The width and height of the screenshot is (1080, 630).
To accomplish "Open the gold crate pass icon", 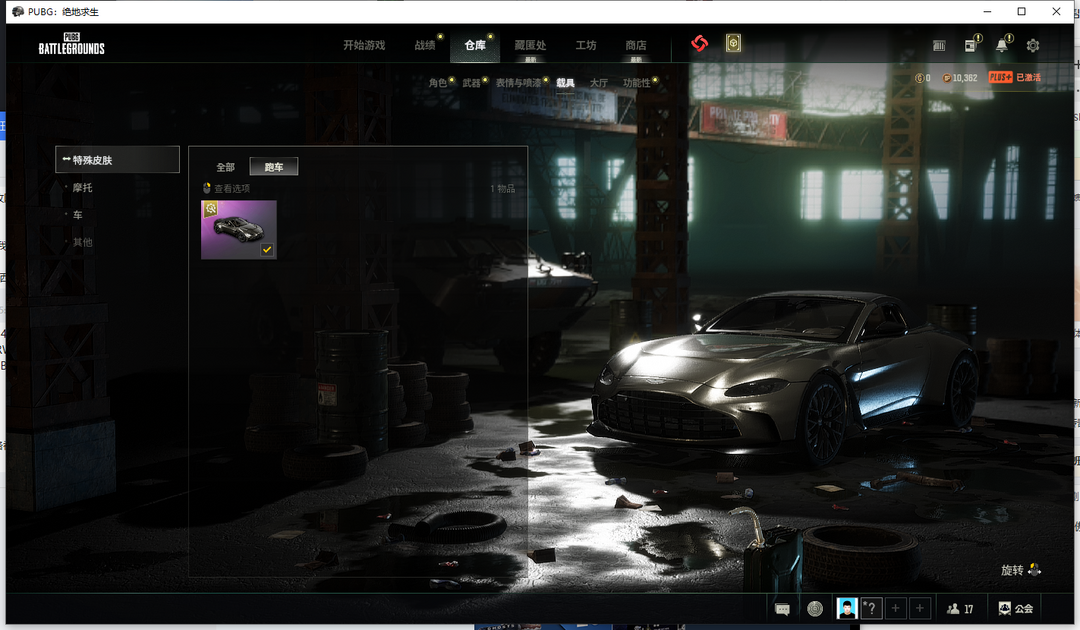I will click(733, 44).
